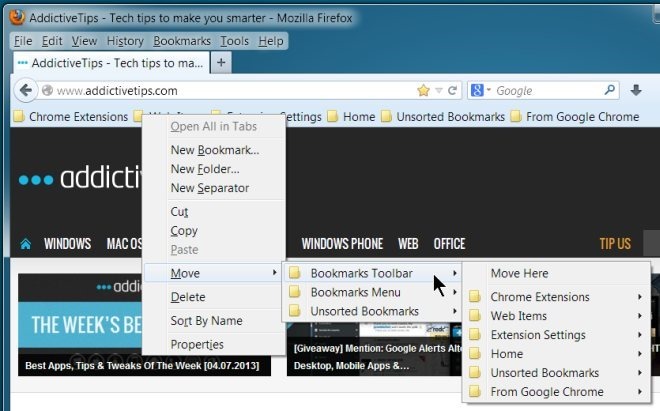The image size is (660, 411).
Task: Select Cut in the context menu
Action: tap(215, 211)
